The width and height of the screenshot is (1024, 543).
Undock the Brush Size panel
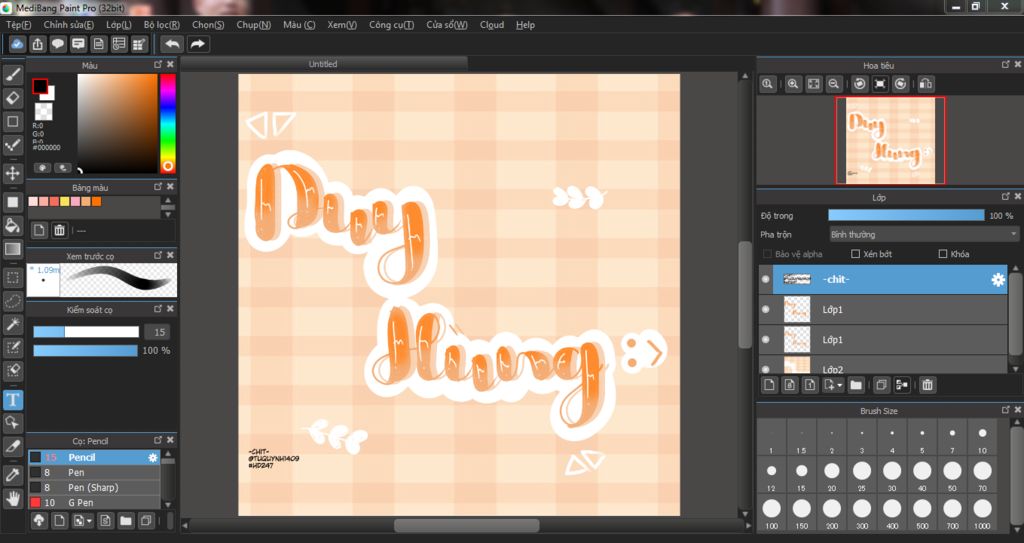[x=1006, y=410]
